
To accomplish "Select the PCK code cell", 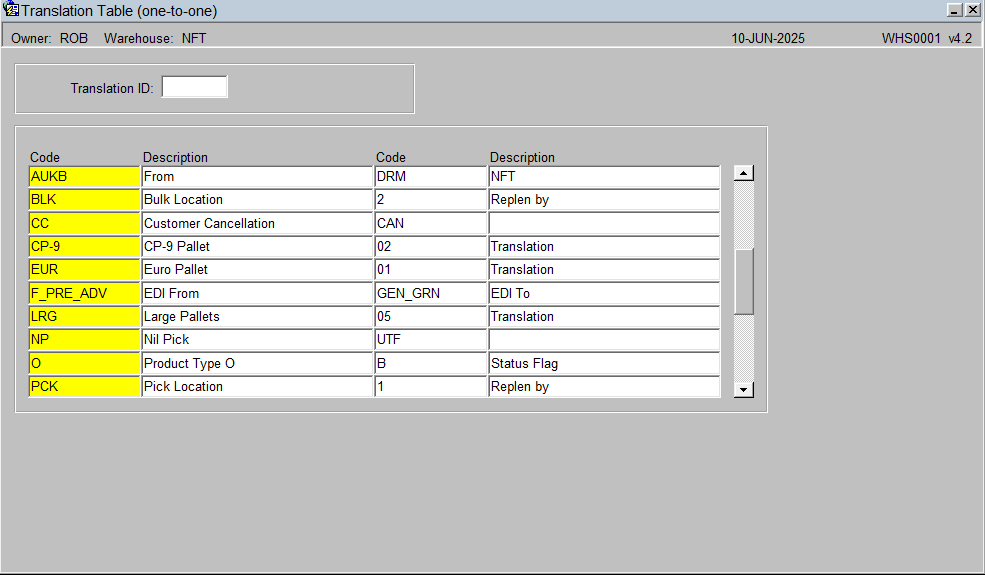I will [x=84, y=386].
